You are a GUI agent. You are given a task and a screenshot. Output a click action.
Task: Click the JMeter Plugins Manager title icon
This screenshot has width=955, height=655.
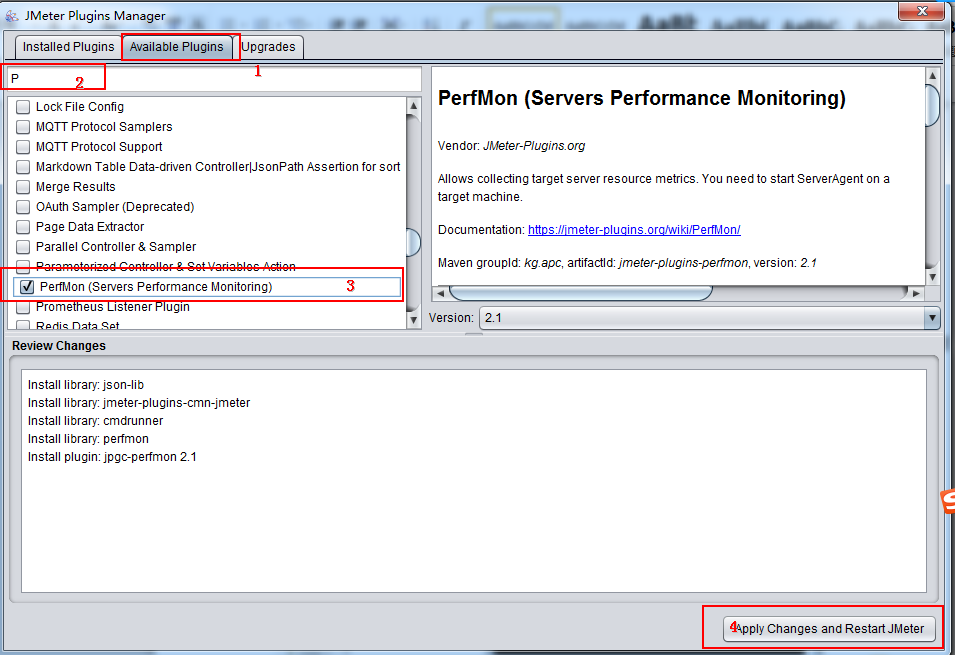pyautogui.click(x=12, y=16)
